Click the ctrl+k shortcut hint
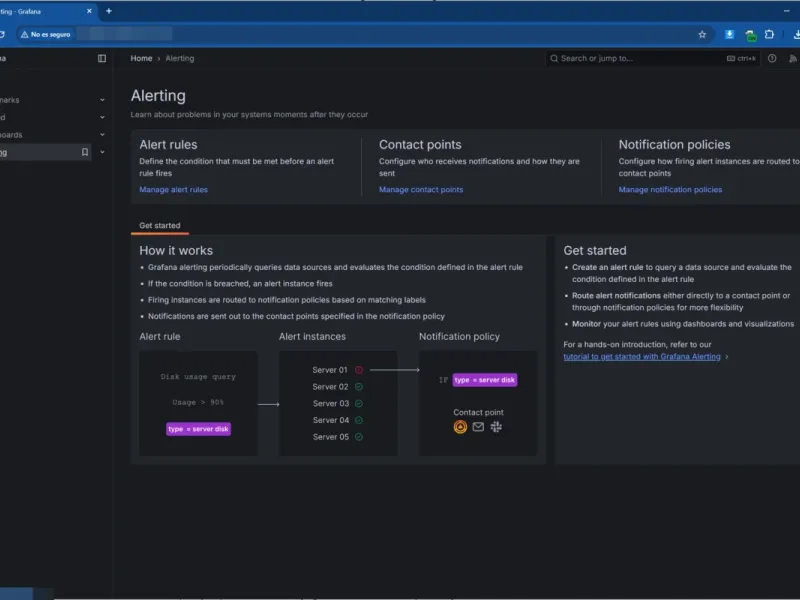 (x=741, y=58)
